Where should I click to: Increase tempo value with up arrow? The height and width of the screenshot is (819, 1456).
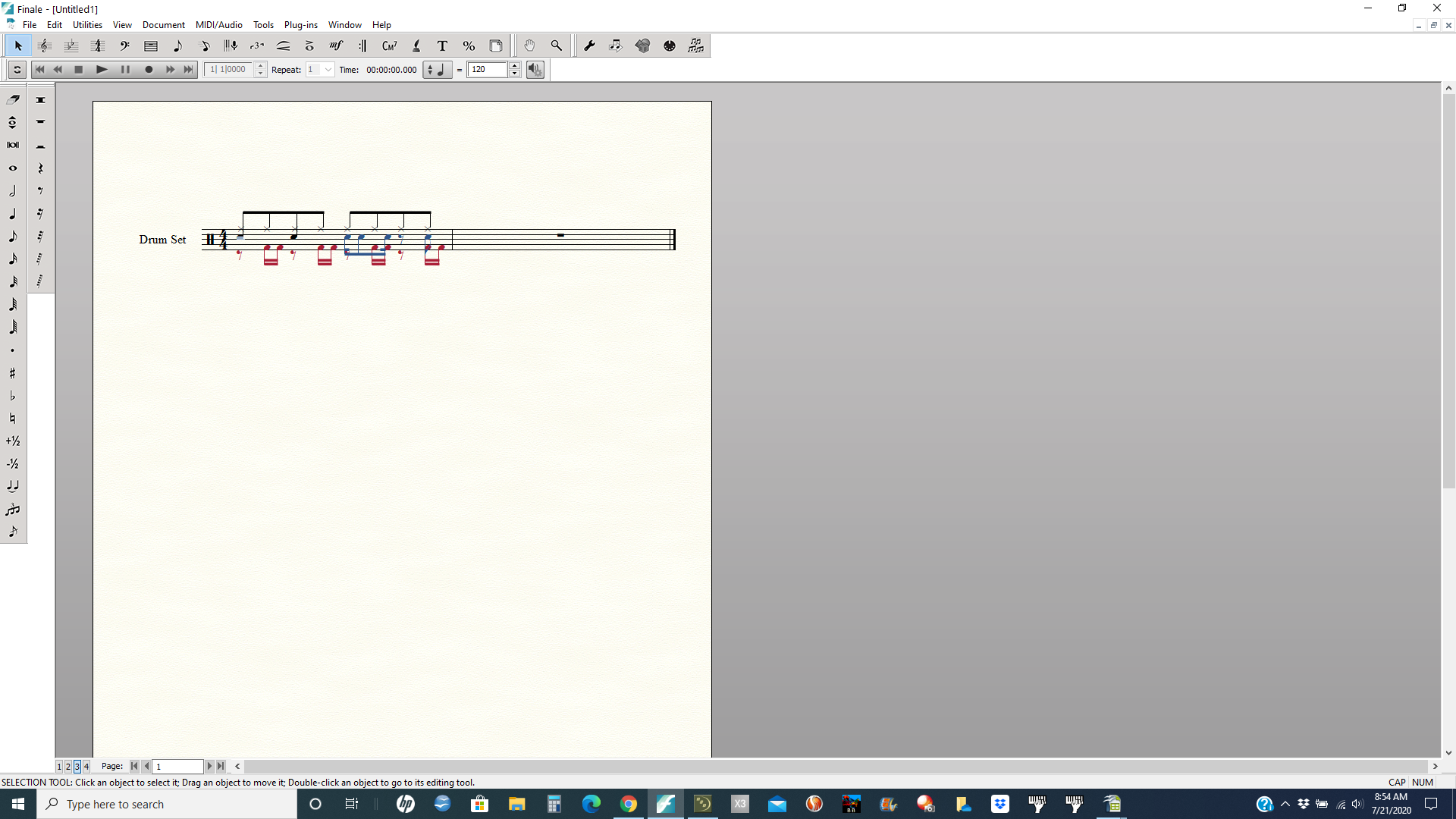[x=515, y=66]
